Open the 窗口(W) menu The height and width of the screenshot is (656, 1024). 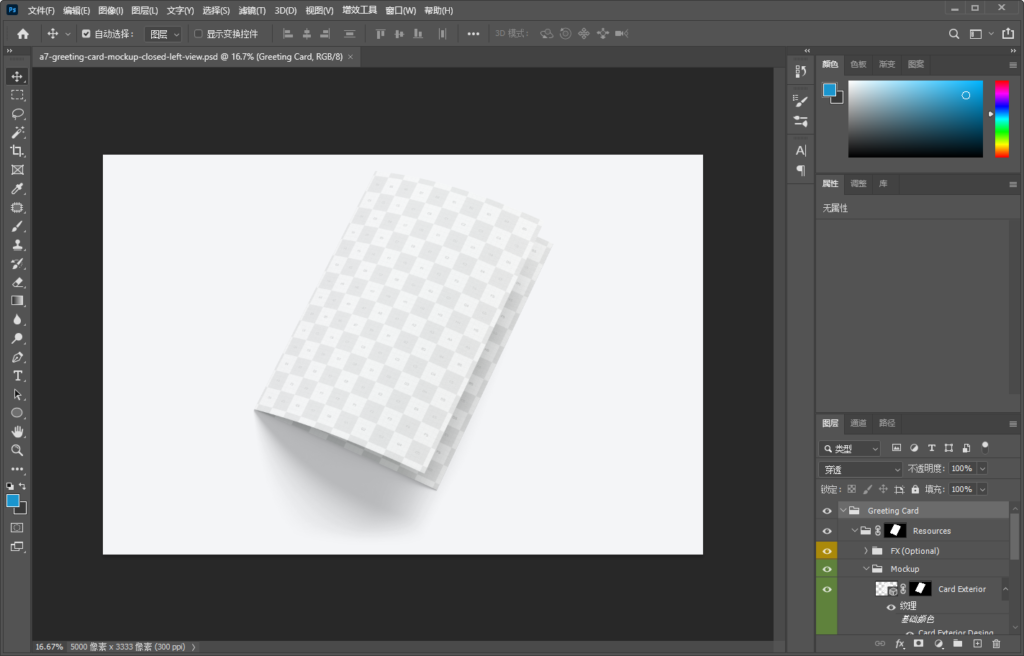click(400, 10)
